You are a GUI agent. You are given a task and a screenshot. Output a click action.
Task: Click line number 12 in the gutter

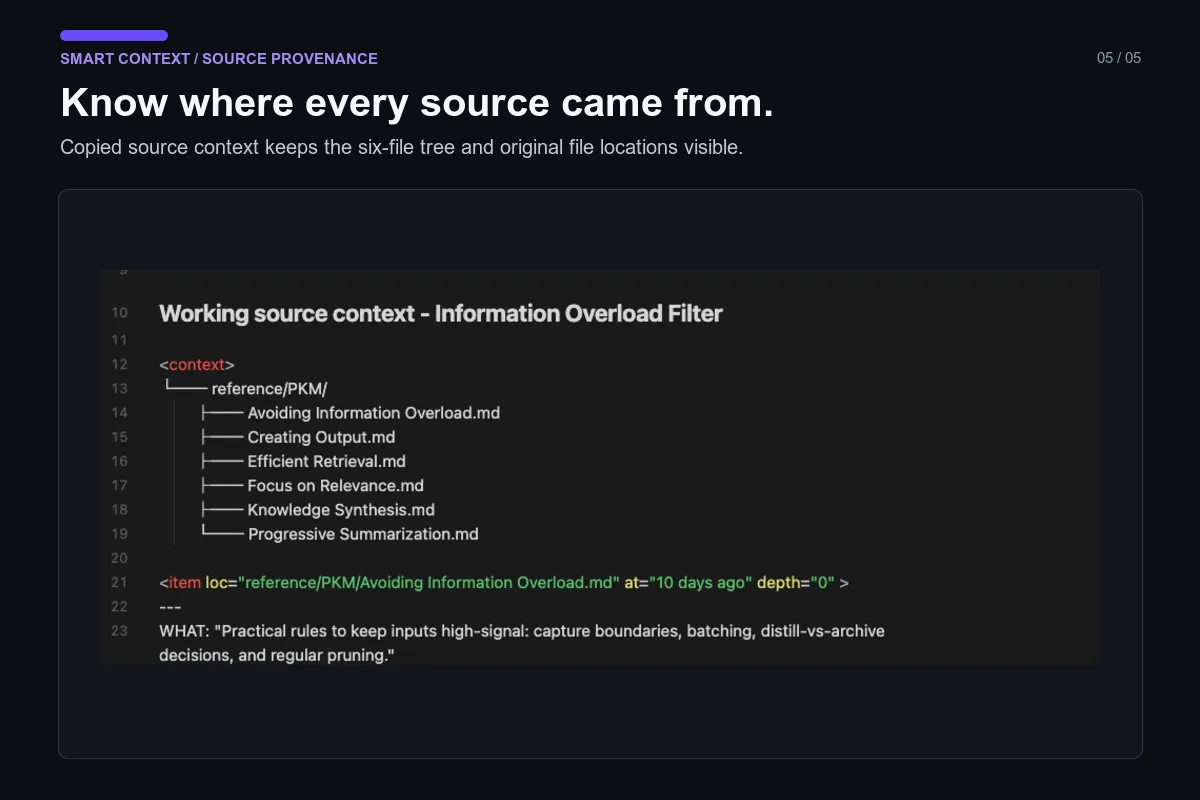tap(120, 365)
